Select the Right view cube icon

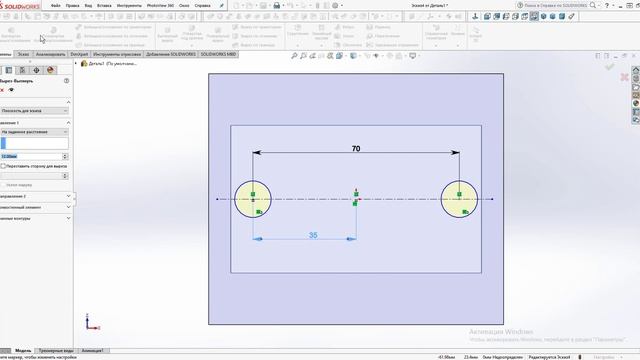click(x=516, y=16)
